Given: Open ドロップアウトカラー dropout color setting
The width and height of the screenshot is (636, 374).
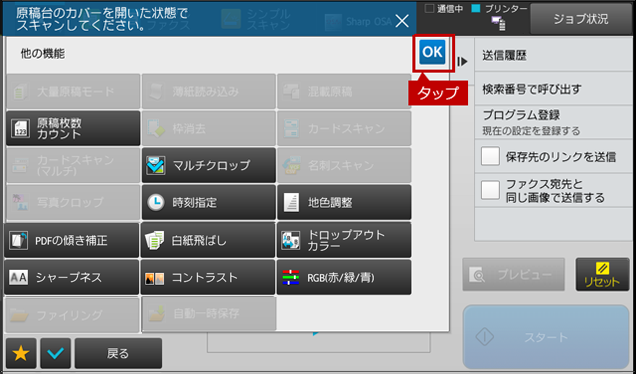Looking at the screenshot, I should [344, 240].
